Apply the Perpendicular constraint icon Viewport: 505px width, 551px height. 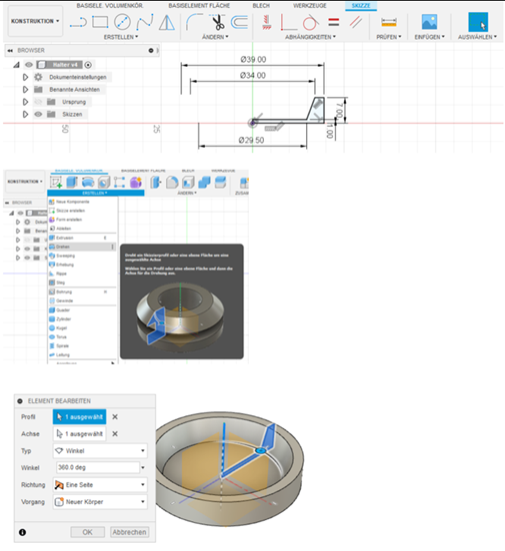click(288, 22)
